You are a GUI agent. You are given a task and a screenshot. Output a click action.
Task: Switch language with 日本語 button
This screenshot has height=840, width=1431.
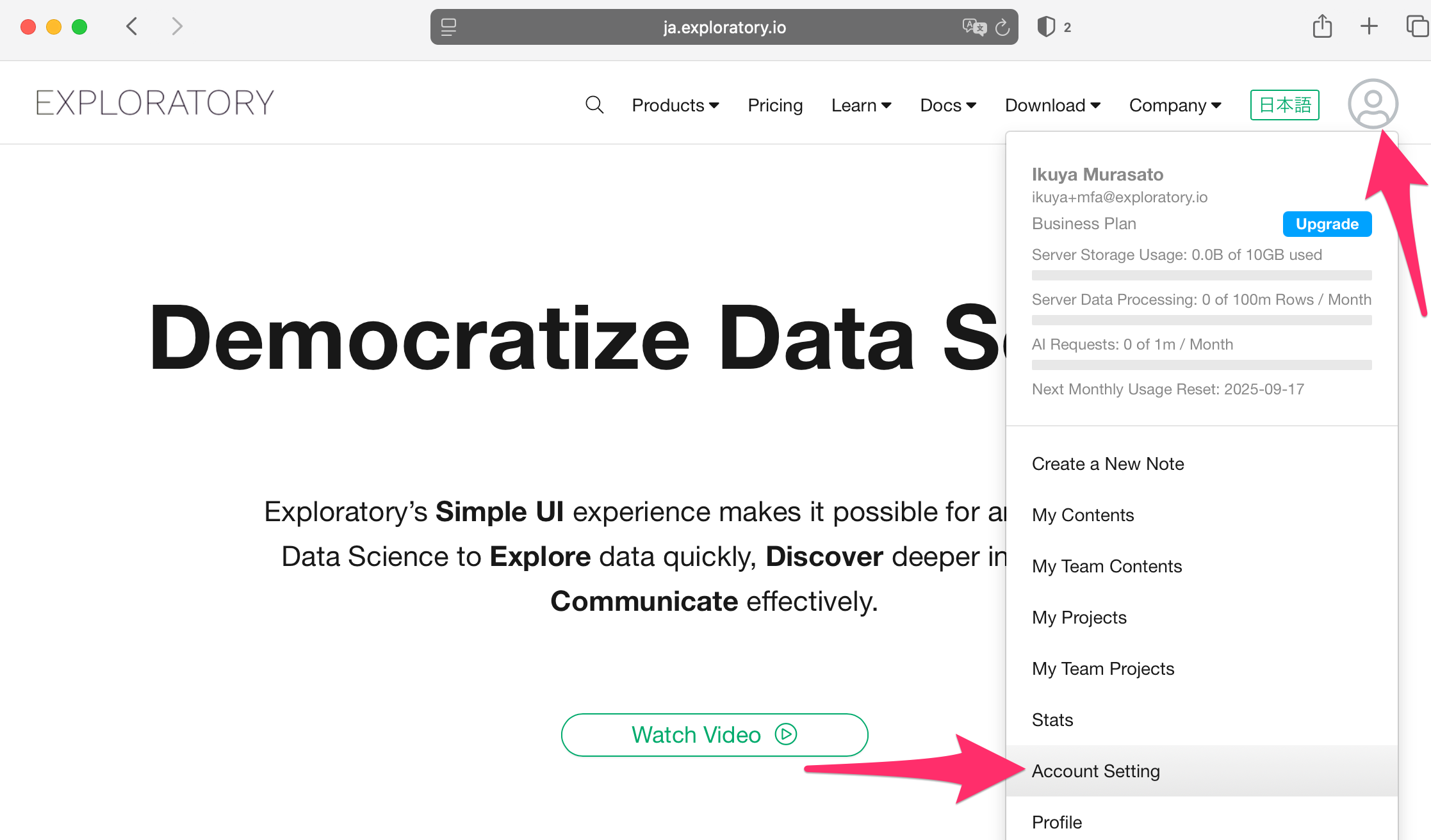[1284, 105]
